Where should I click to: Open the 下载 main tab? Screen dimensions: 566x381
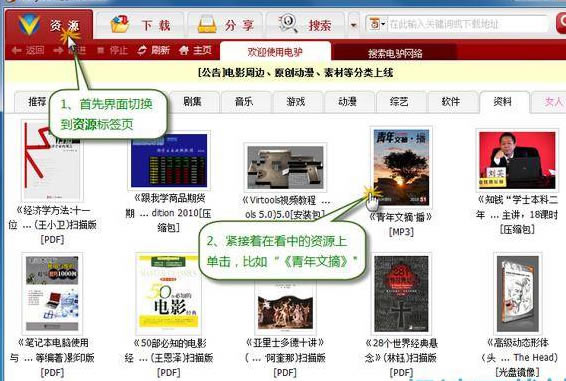point(140,25)
